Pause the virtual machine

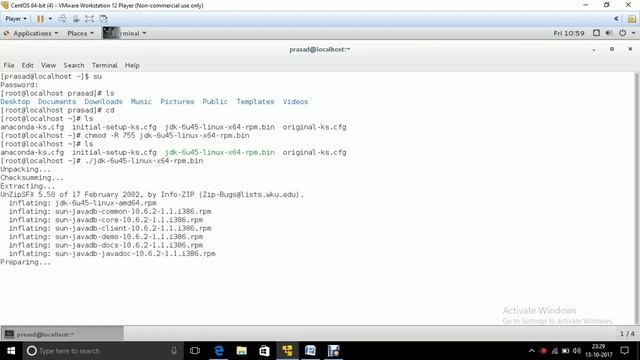[40, 19]
